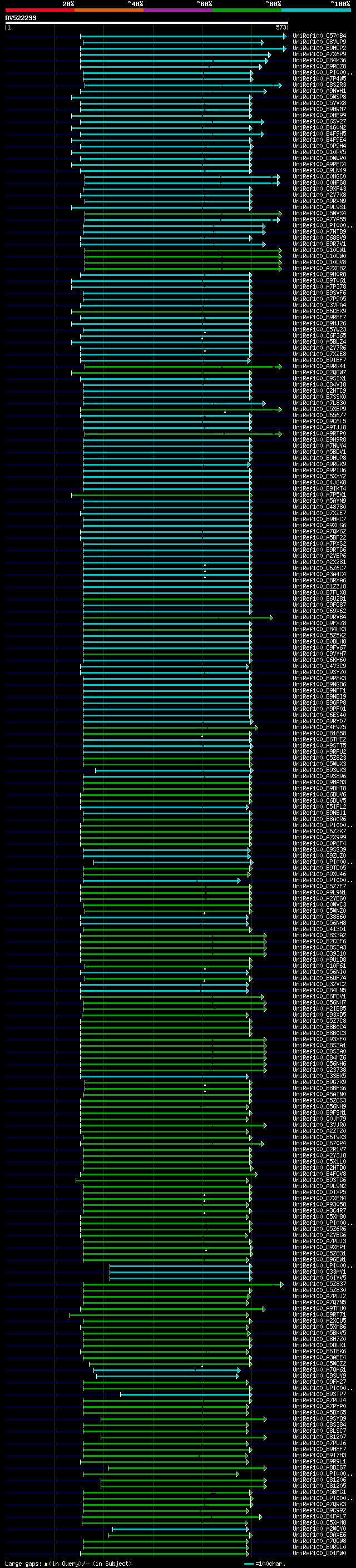This screenshot has height=1568, width=356.
Task: Open hit UniRef100_Q570B4
Action: coord(319,36)
